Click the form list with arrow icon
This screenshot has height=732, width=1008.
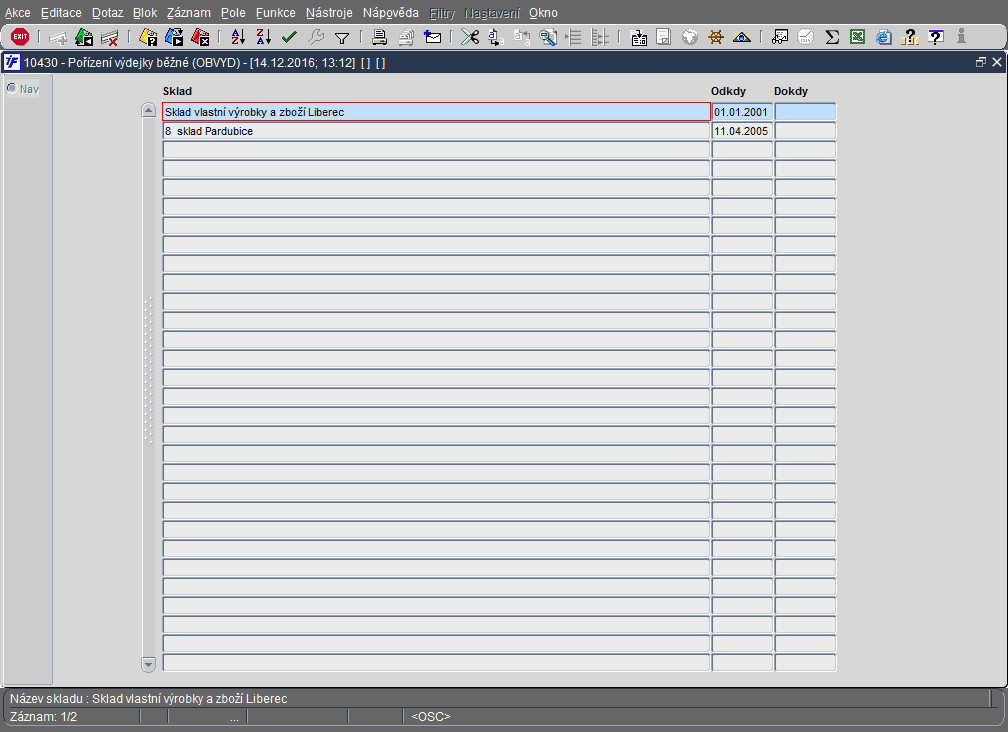[x=638, y=37]
